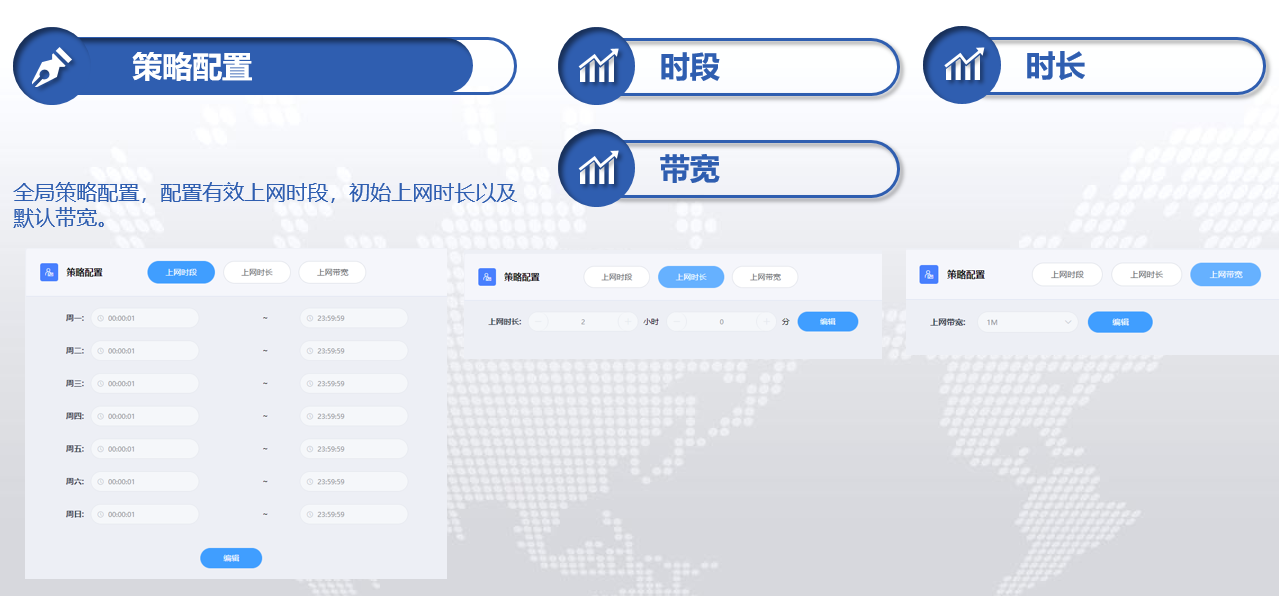Select 上网时段 tab in the bandwidth panel
The width and height of the screenshot is (1279, 596).
coord(1067,274)
